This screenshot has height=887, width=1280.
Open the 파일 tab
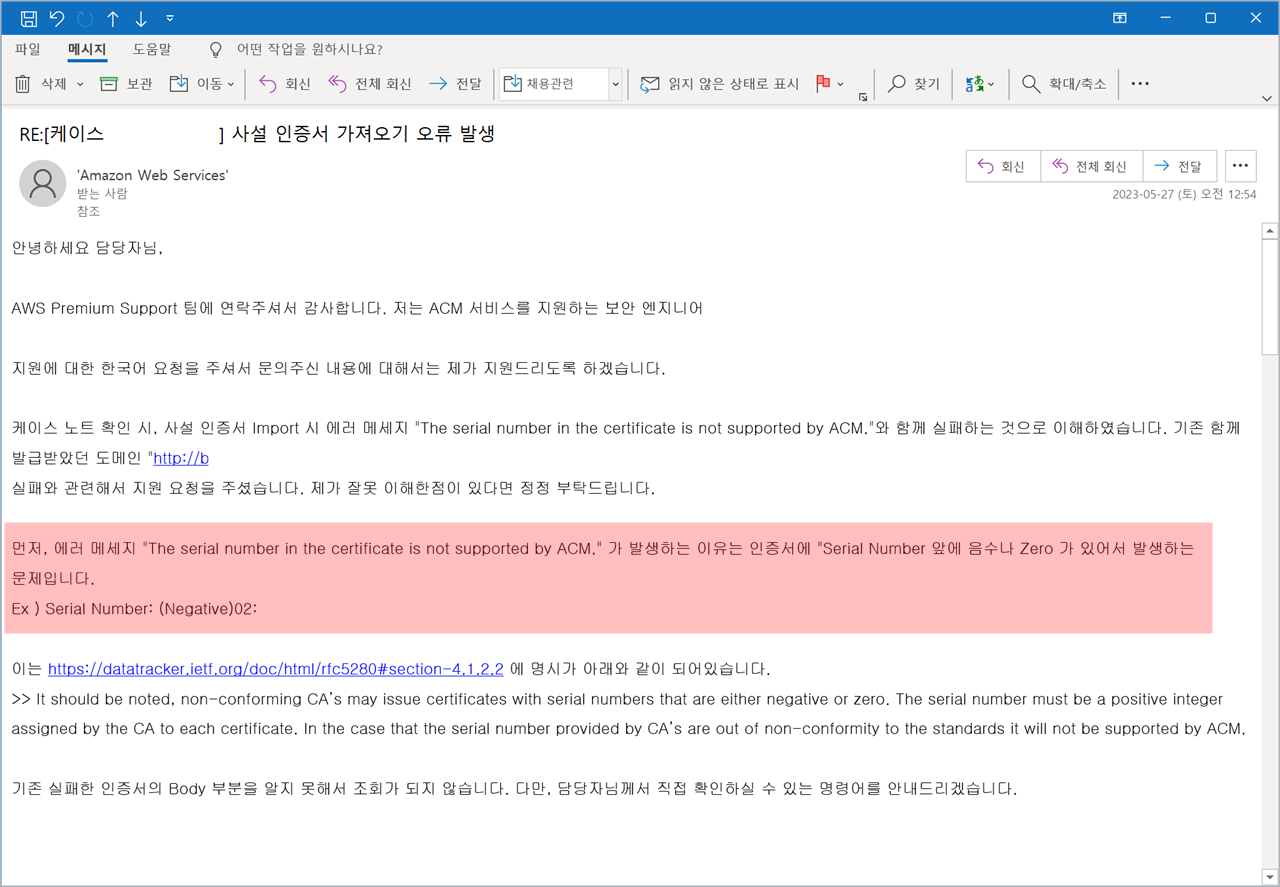[x=28, y=49]
